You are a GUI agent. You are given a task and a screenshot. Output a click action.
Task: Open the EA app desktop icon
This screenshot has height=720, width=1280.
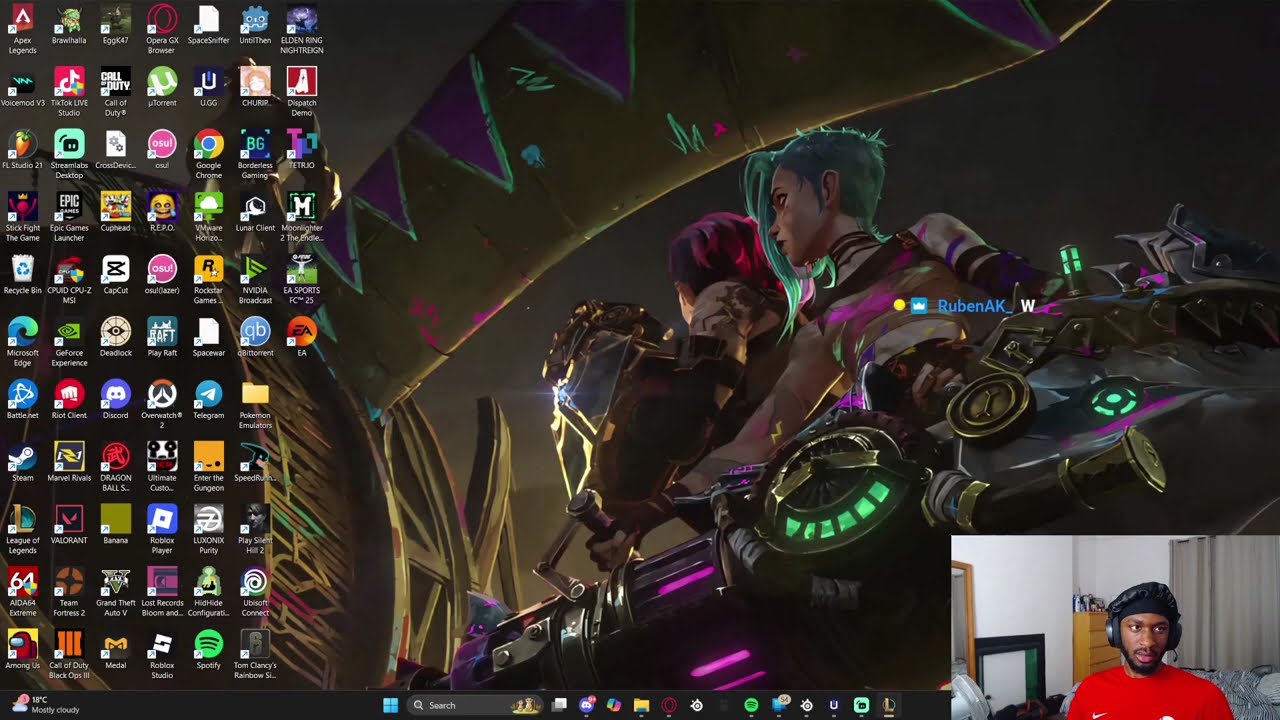tap(301, 338)
